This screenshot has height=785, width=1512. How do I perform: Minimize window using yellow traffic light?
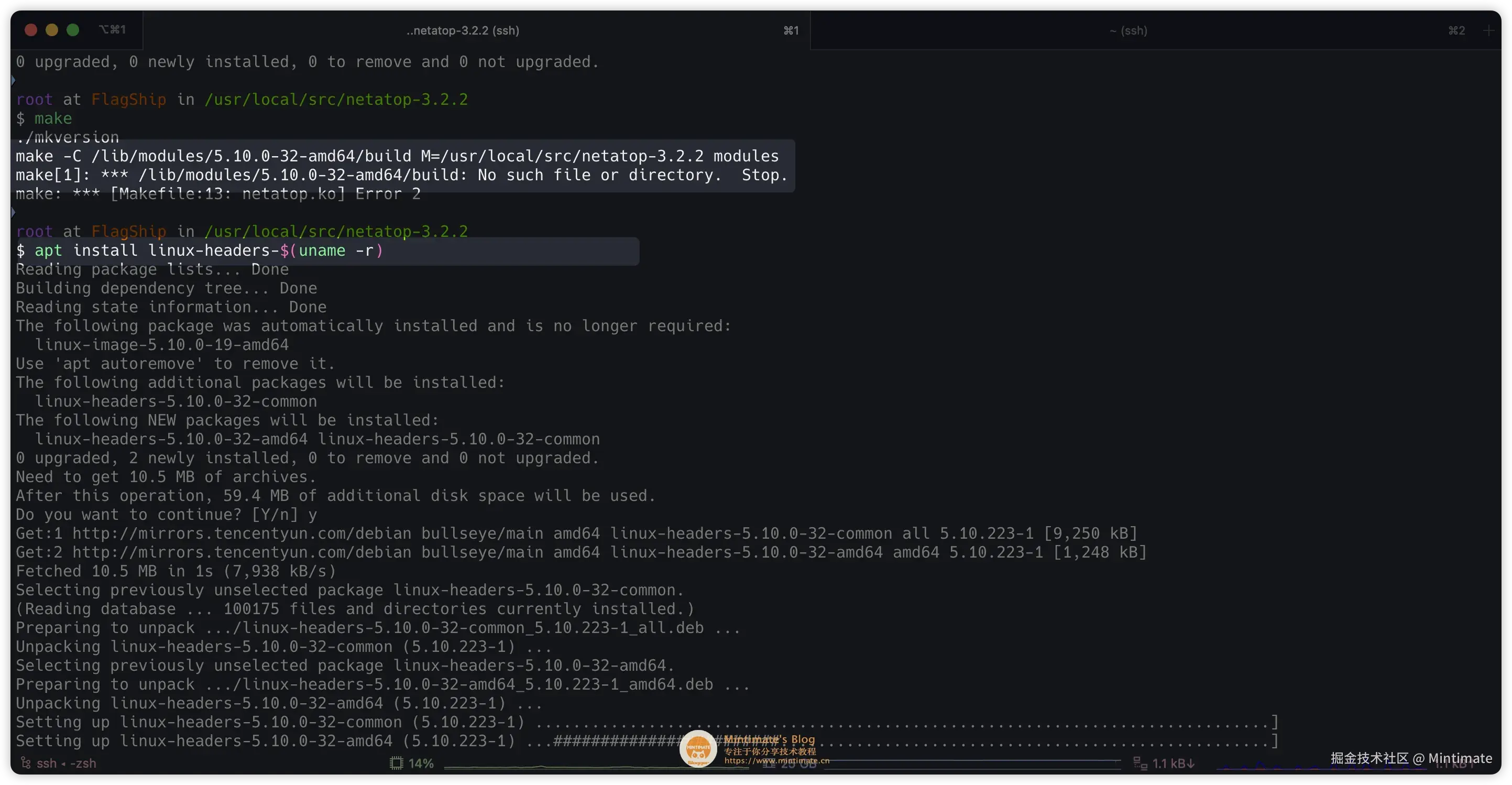tap(52, 30)
